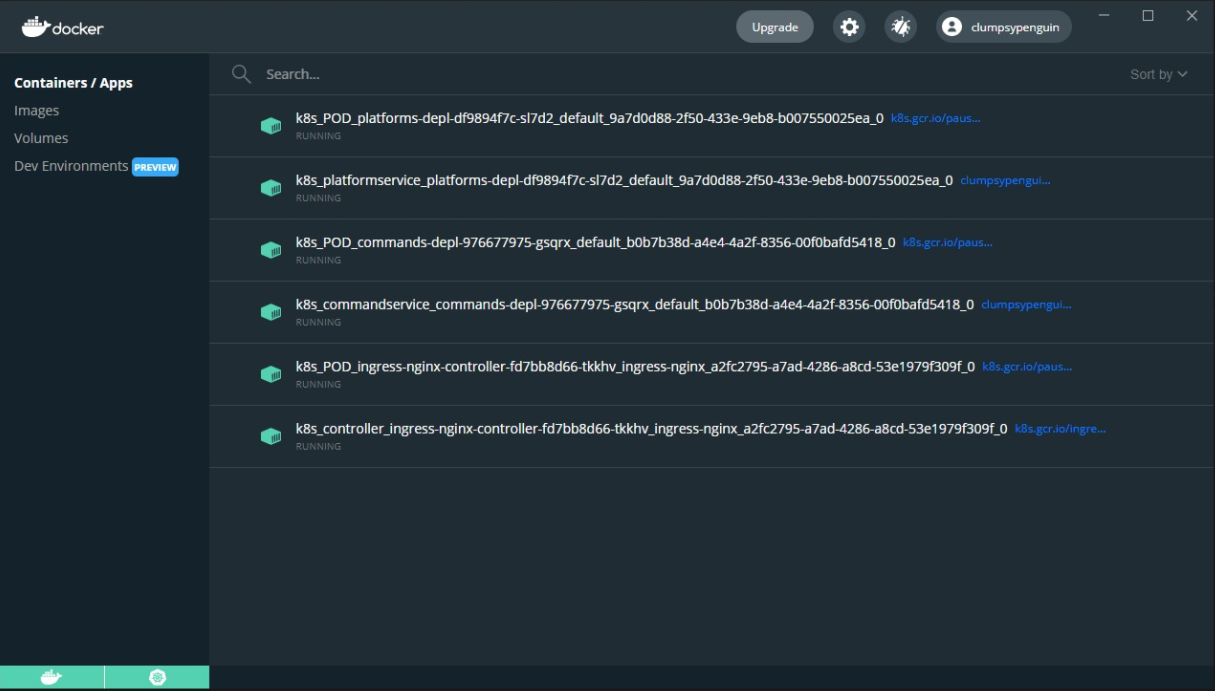This screenshot has height=691, width=1215.
Task: Click the PREVIEW badge next to Dev Environments
Action: 155,167
